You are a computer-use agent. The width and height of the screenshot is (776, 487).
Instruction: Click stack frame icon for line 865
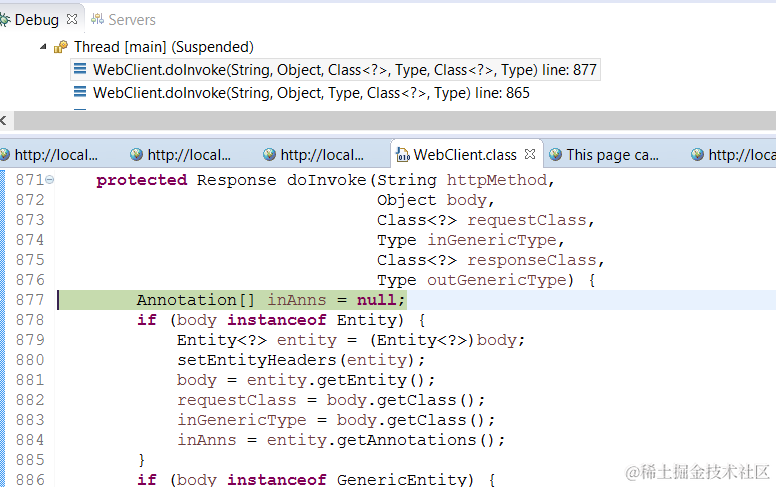click(80, 92)
